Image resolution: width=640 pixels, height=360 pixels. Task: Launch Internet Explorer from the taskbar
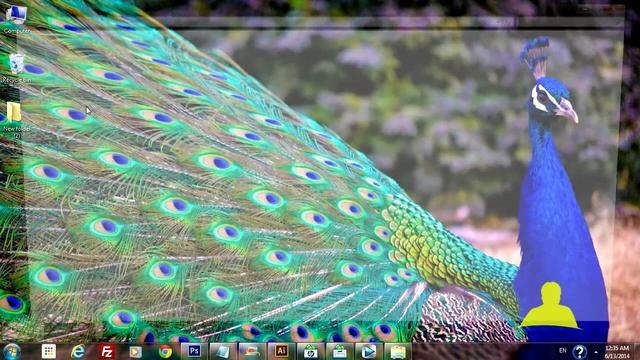(x=78, y=351)
